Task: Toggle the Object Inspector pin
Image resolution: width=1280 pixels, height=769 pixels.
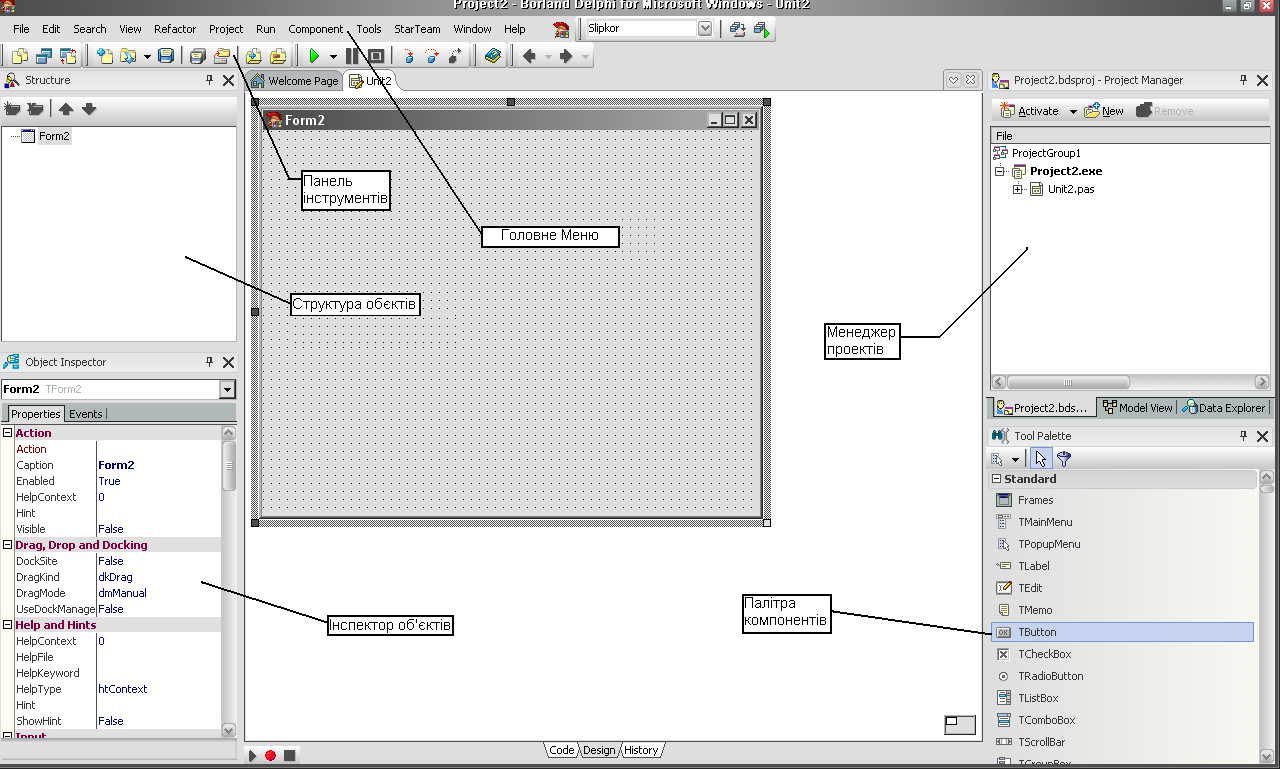Action: [x=210, y=362]
